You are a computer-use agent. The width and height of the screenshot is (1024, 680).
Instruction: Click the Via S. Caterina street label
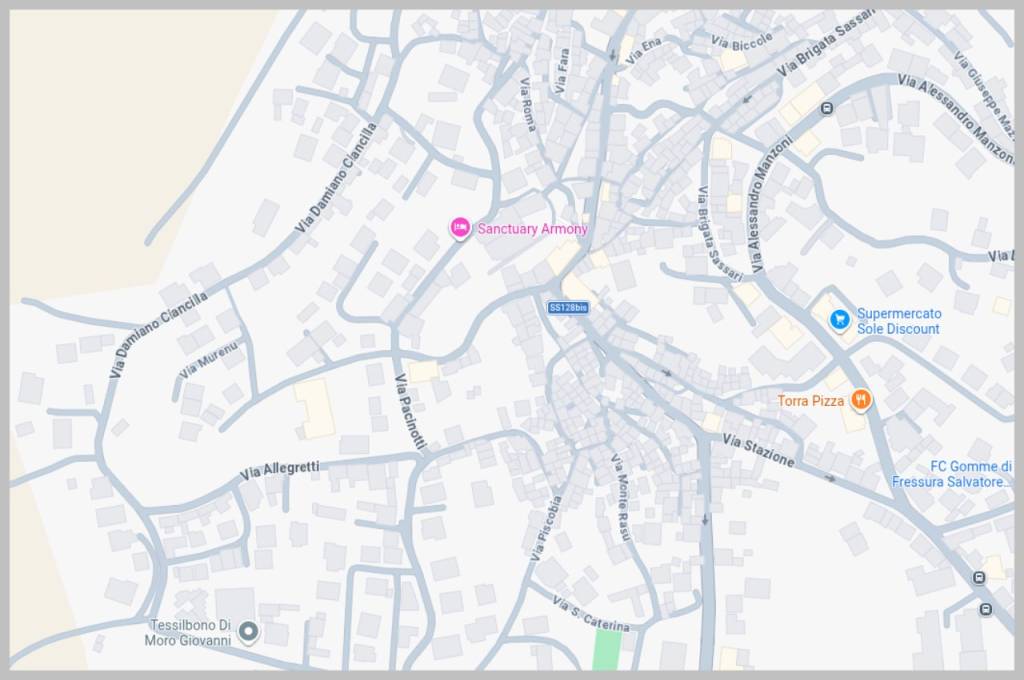pos(591,613)
